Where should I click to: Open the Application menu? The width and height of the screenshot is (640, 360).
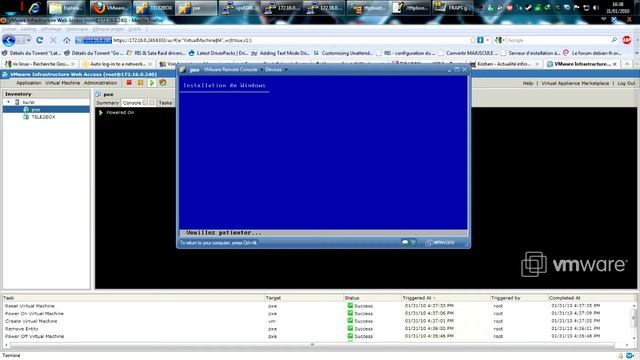point(29,83)
